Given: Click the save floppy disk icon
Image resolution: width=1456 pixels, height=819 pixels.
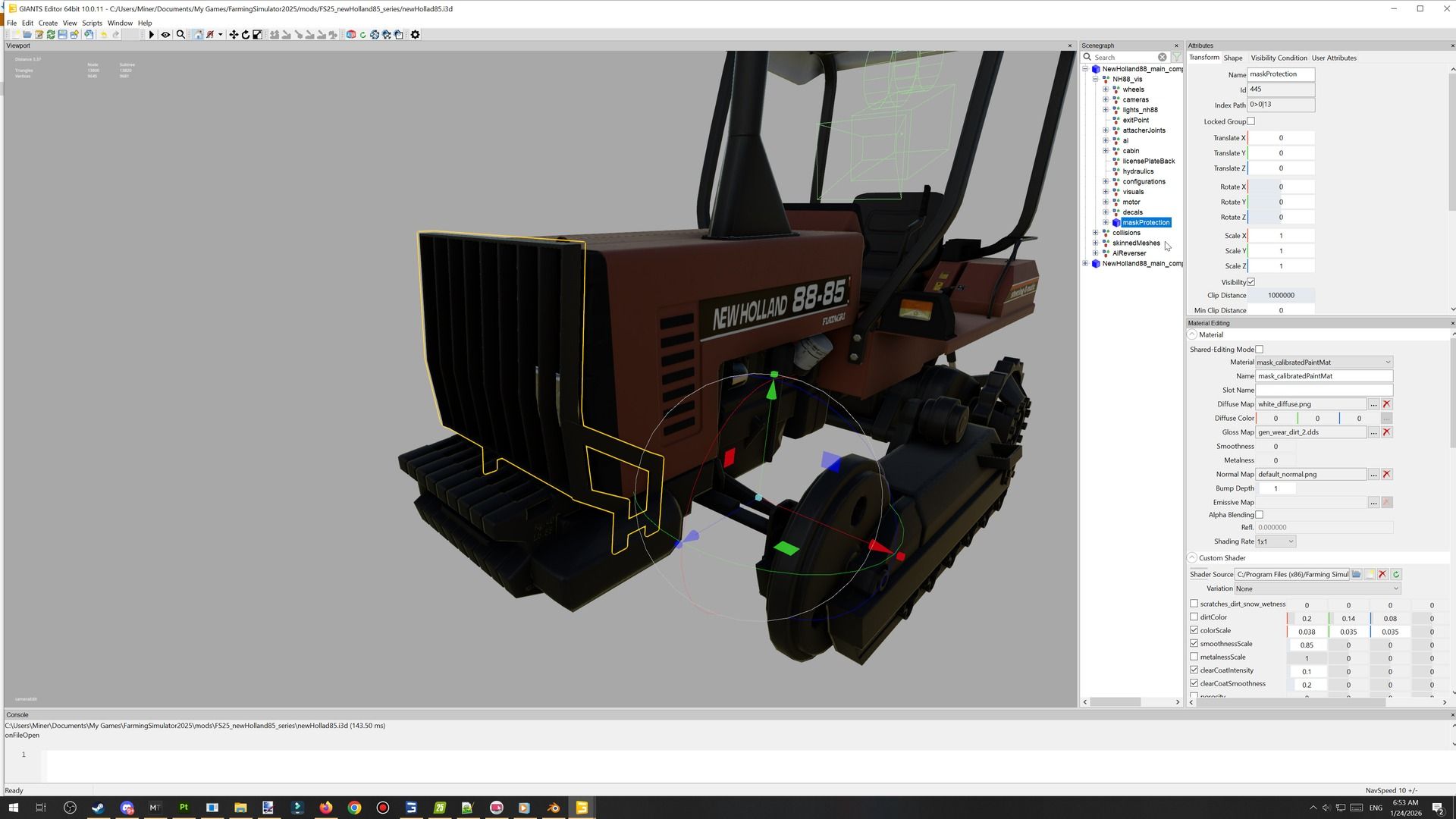Looking at the screenshot, I should pyautogui.click(x=63, y=35).
